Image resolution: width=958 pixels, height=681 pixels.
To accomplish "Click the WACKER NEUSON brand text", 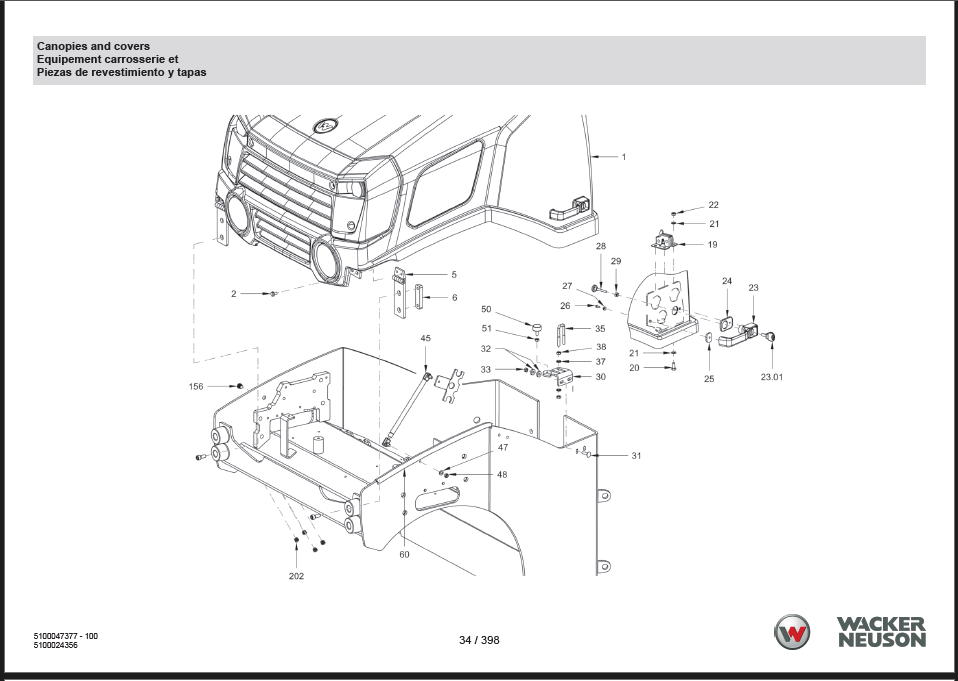I will (880, 632).
